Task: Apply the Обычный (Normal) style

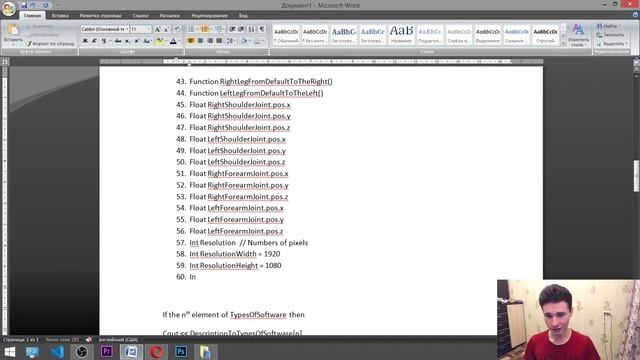Action: coord(286,35)
